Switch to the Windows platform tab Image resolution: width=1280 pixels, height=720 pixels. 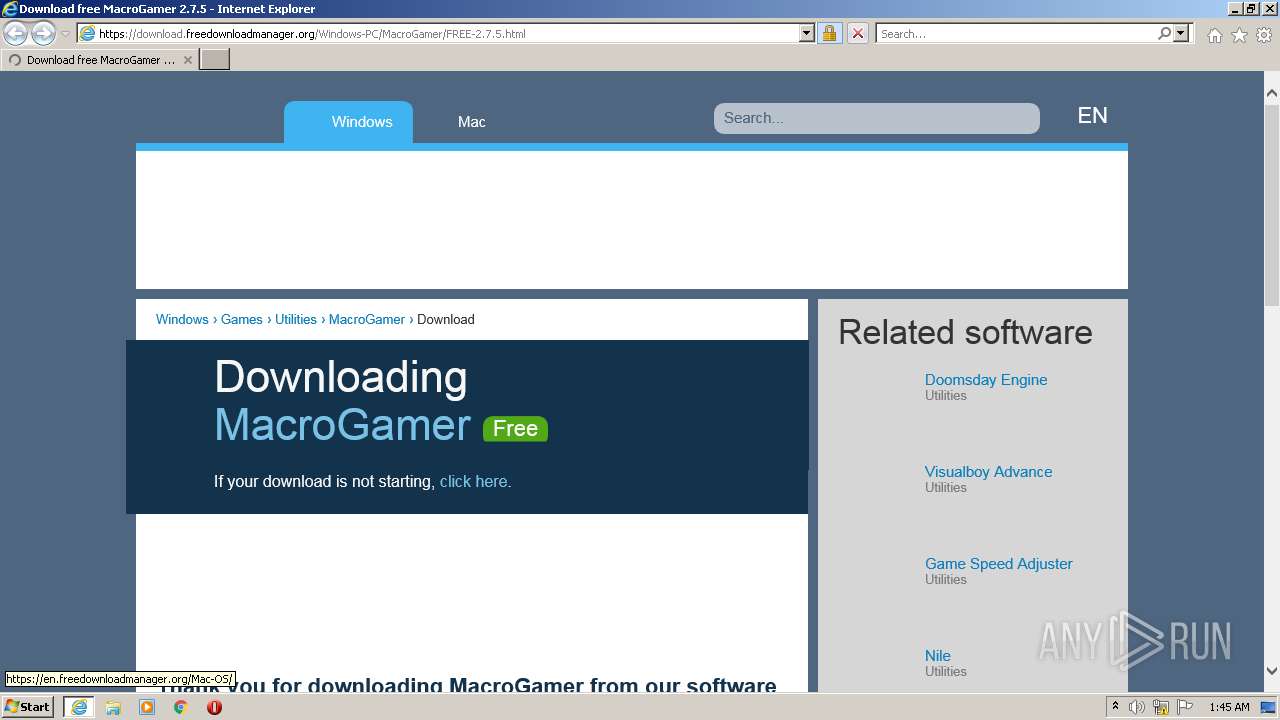(348, 122)
